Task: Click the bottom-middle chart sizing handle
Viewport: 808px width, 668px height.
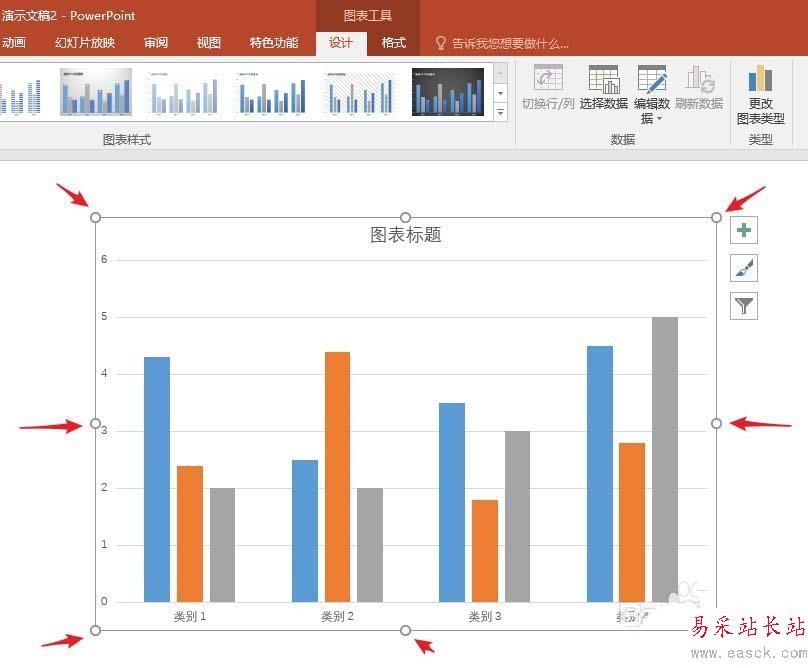Action: click(x=406, y=630)
